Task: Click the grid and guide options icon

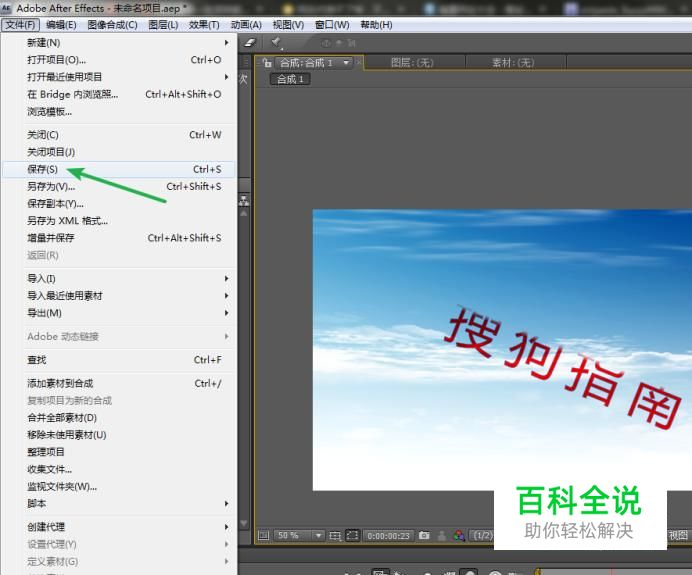Action: (x=335, y=535)
